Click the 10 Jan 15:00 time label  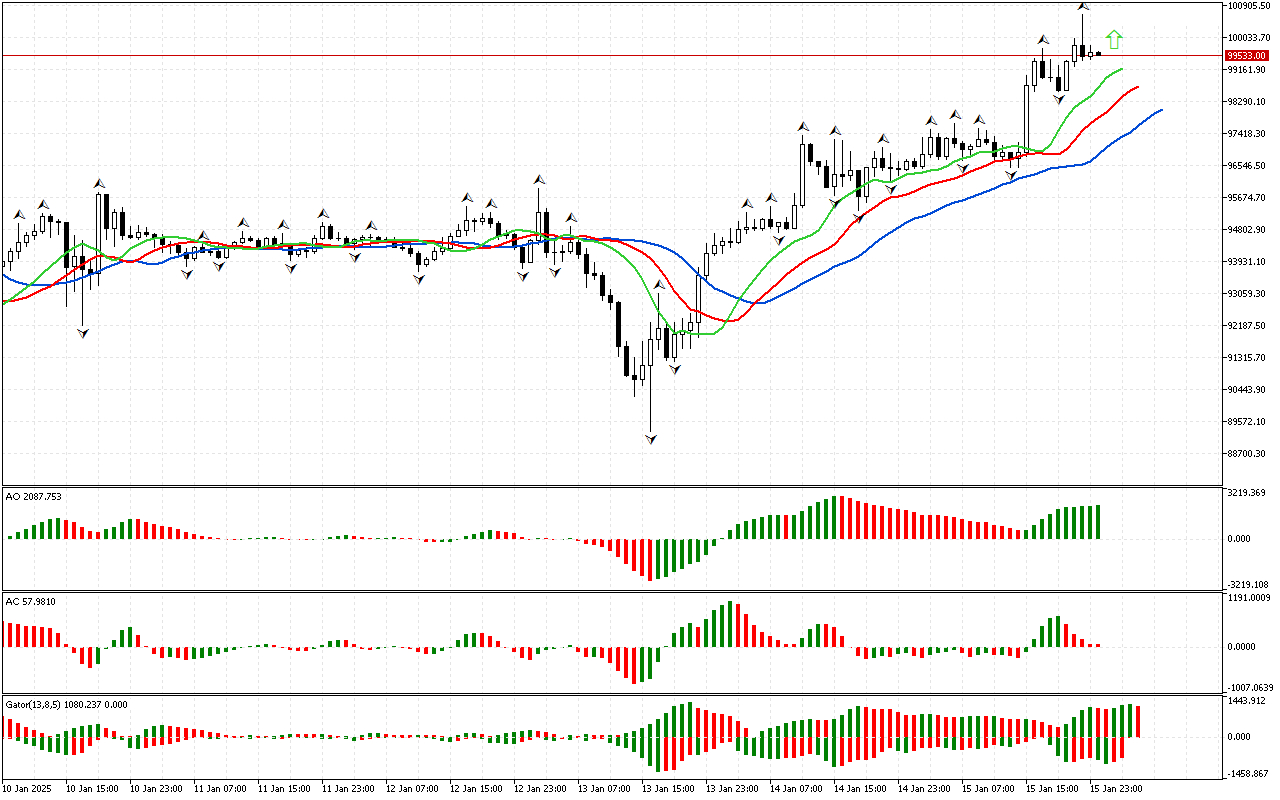click(x=91, y=789)
